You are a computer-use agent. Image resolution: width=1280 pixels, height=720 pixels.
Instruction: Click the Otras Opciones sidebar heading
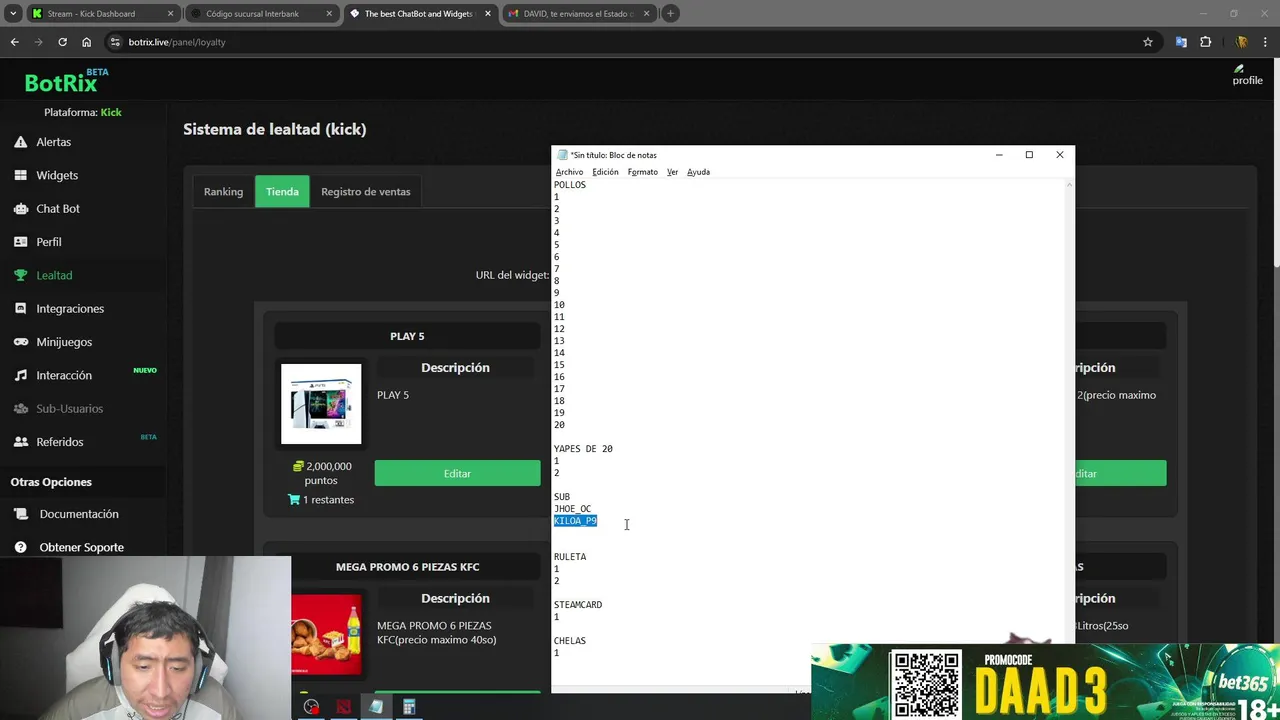(51, 482)
